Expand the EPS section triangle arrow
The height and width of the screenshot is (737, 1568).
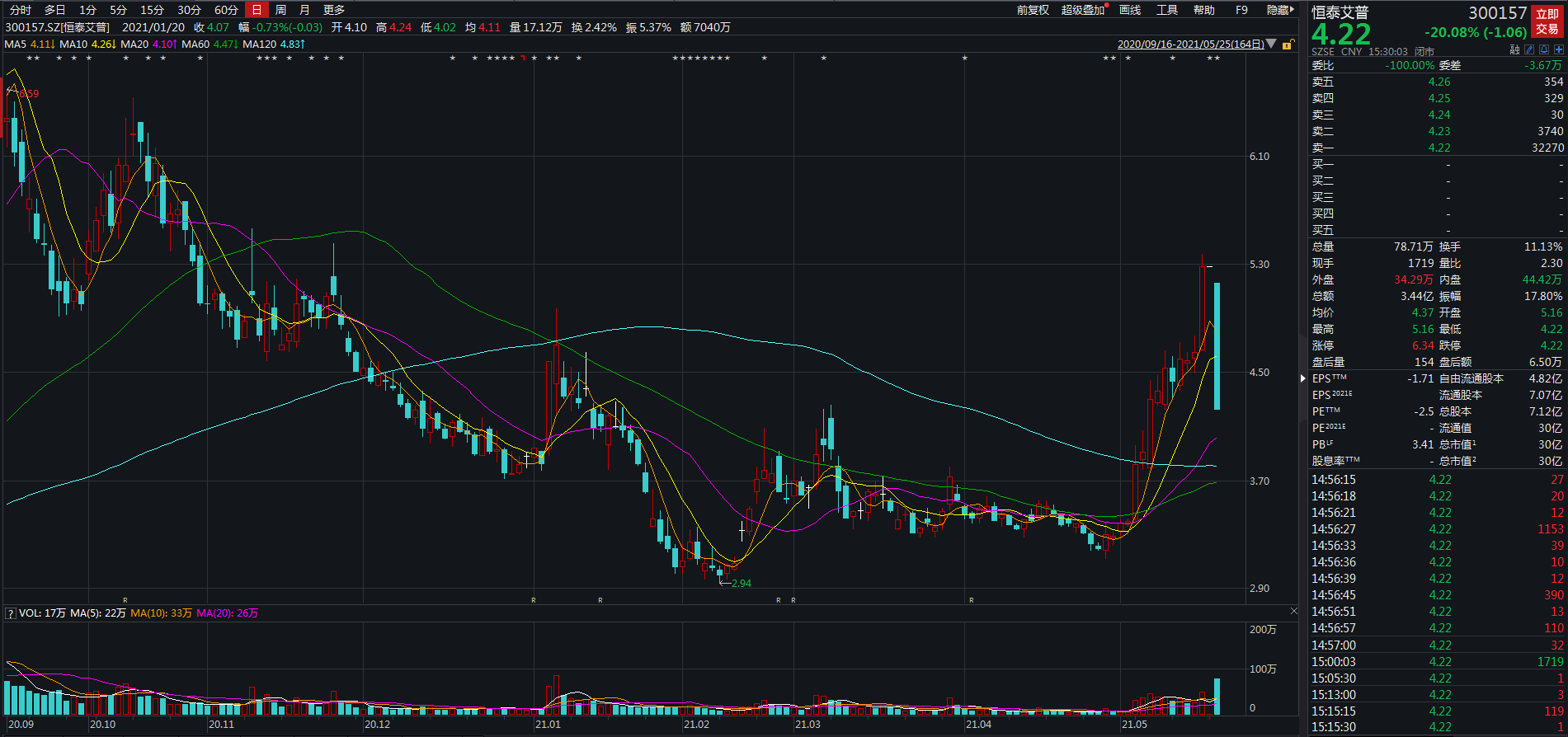click(x=1304, y=378)
